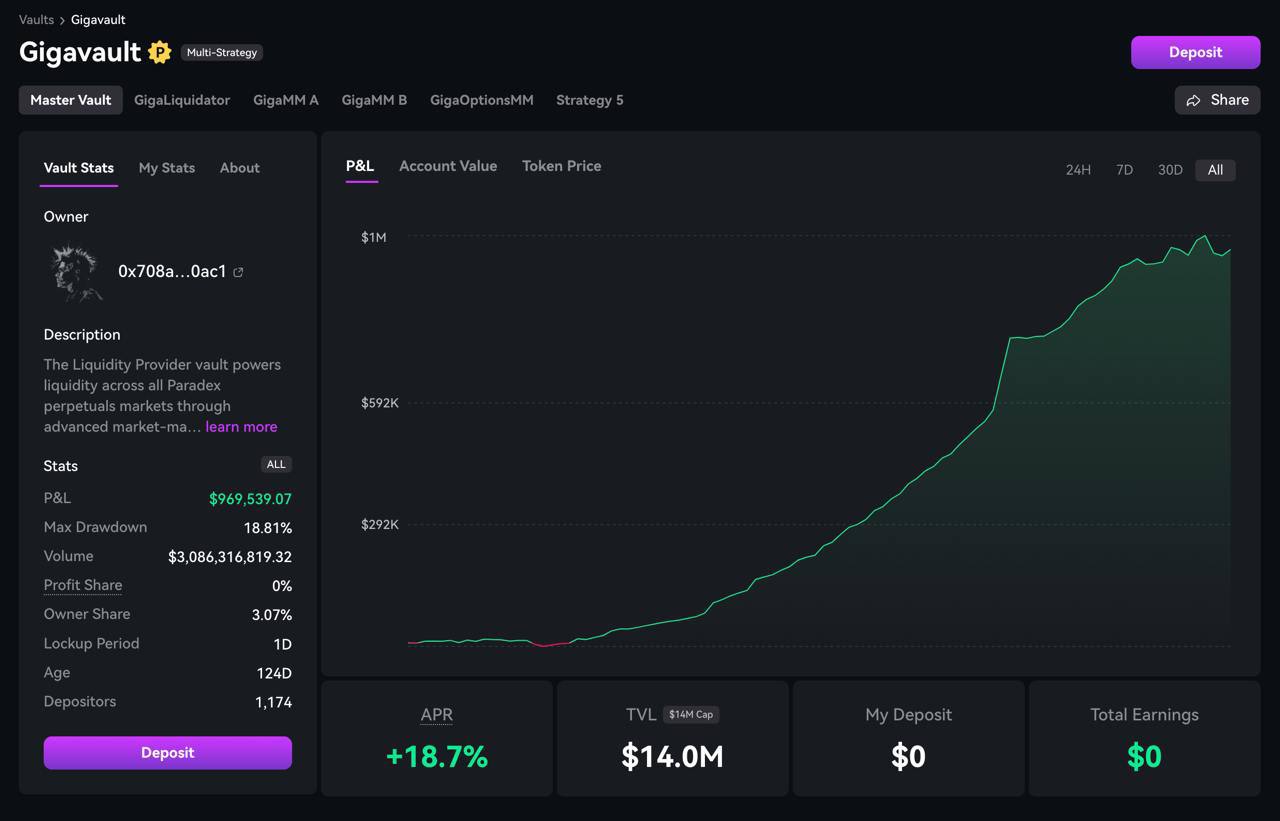Click the P&L value $969,539.07
1280x821 pixels.
[250, 499]
